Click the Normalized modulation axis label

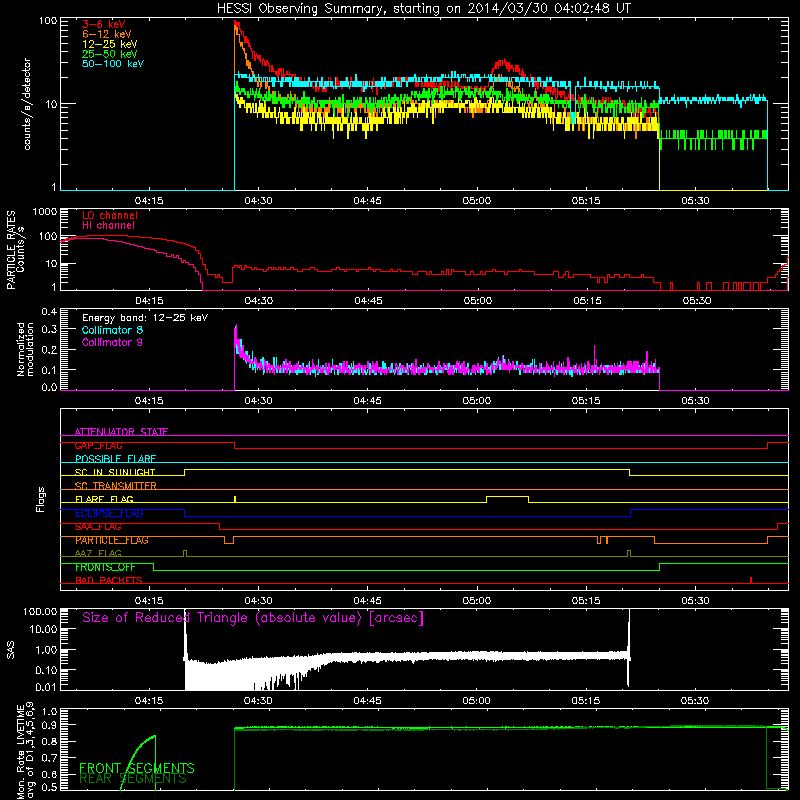(x=25, y=349)
